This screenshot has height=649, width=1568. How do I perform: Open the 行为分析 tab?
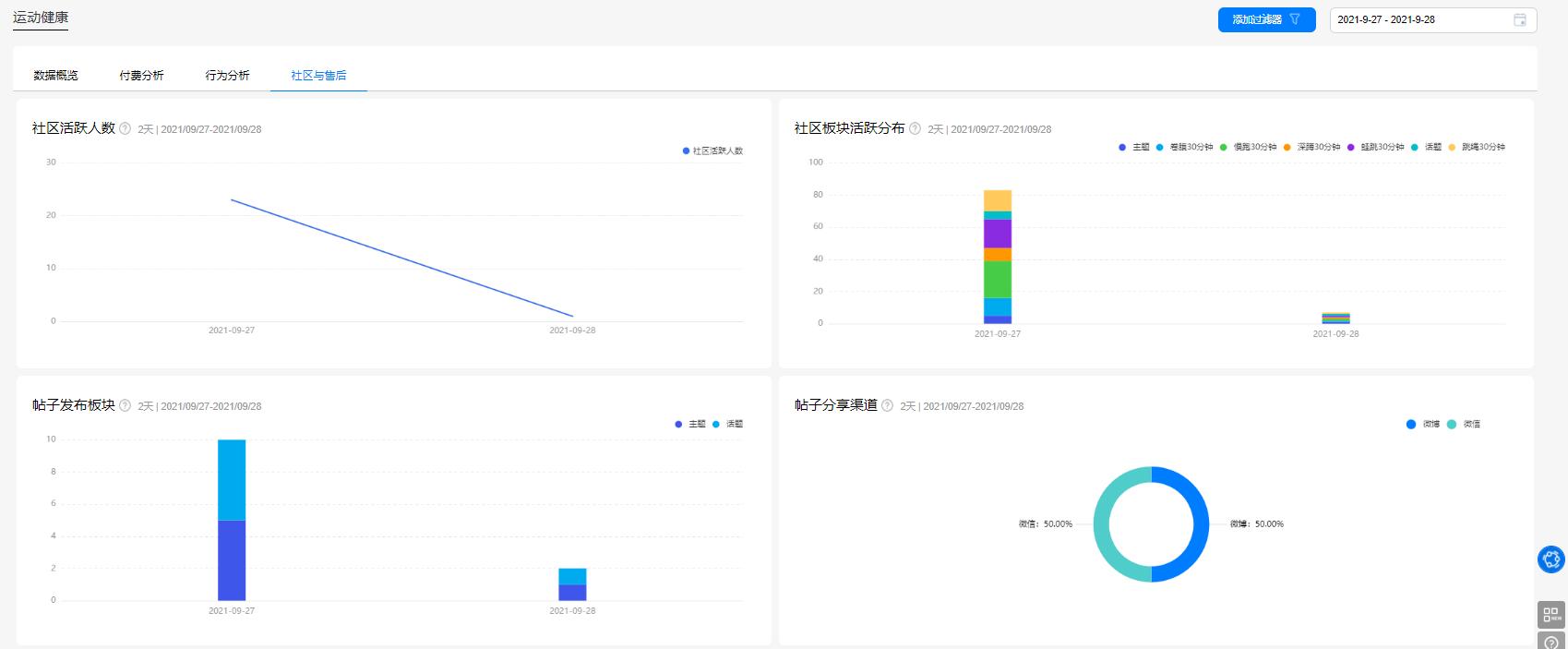pos(227,76)
